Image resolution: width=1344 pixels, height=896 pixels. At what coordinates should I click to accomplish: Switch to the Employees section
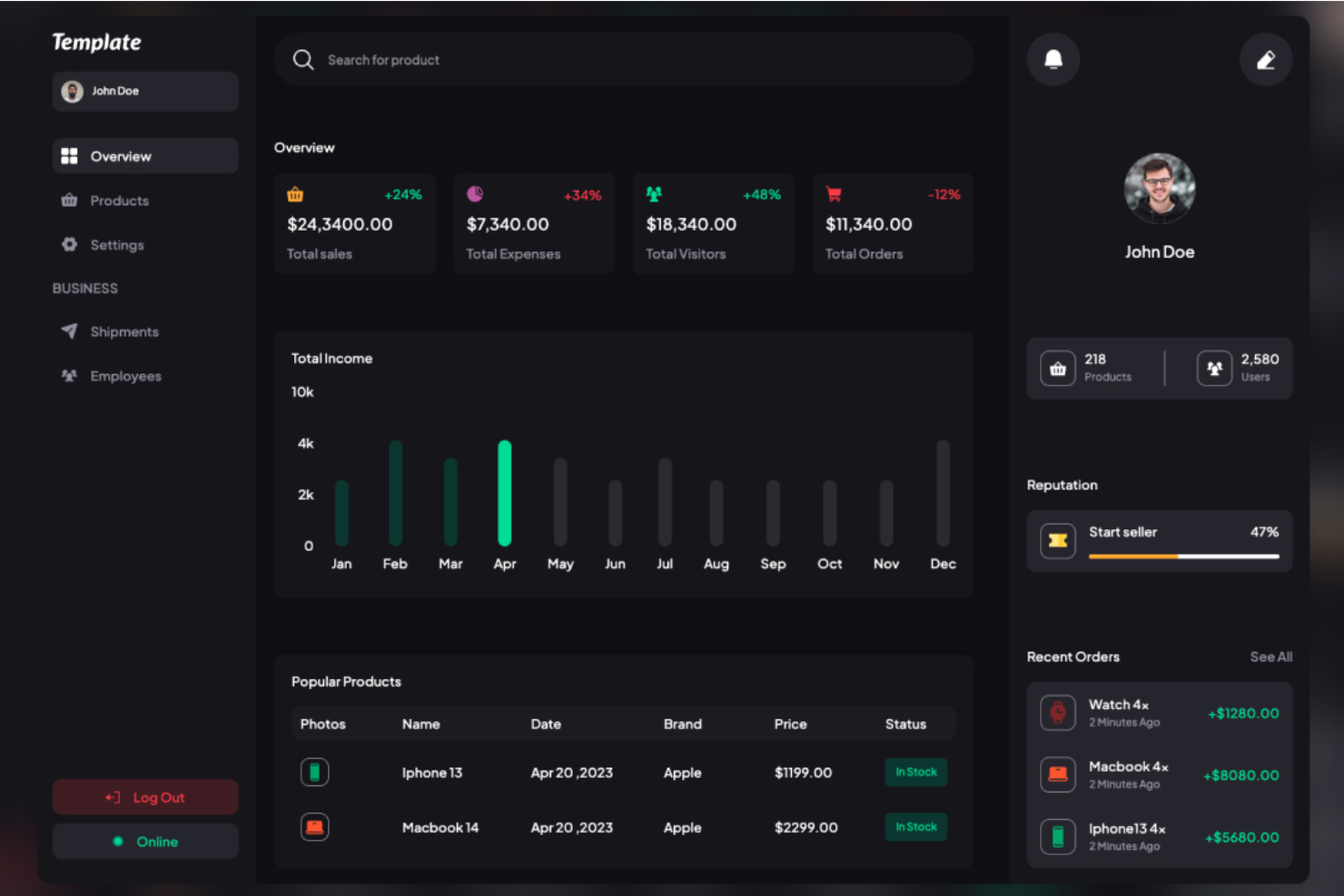tap(125, 375)
